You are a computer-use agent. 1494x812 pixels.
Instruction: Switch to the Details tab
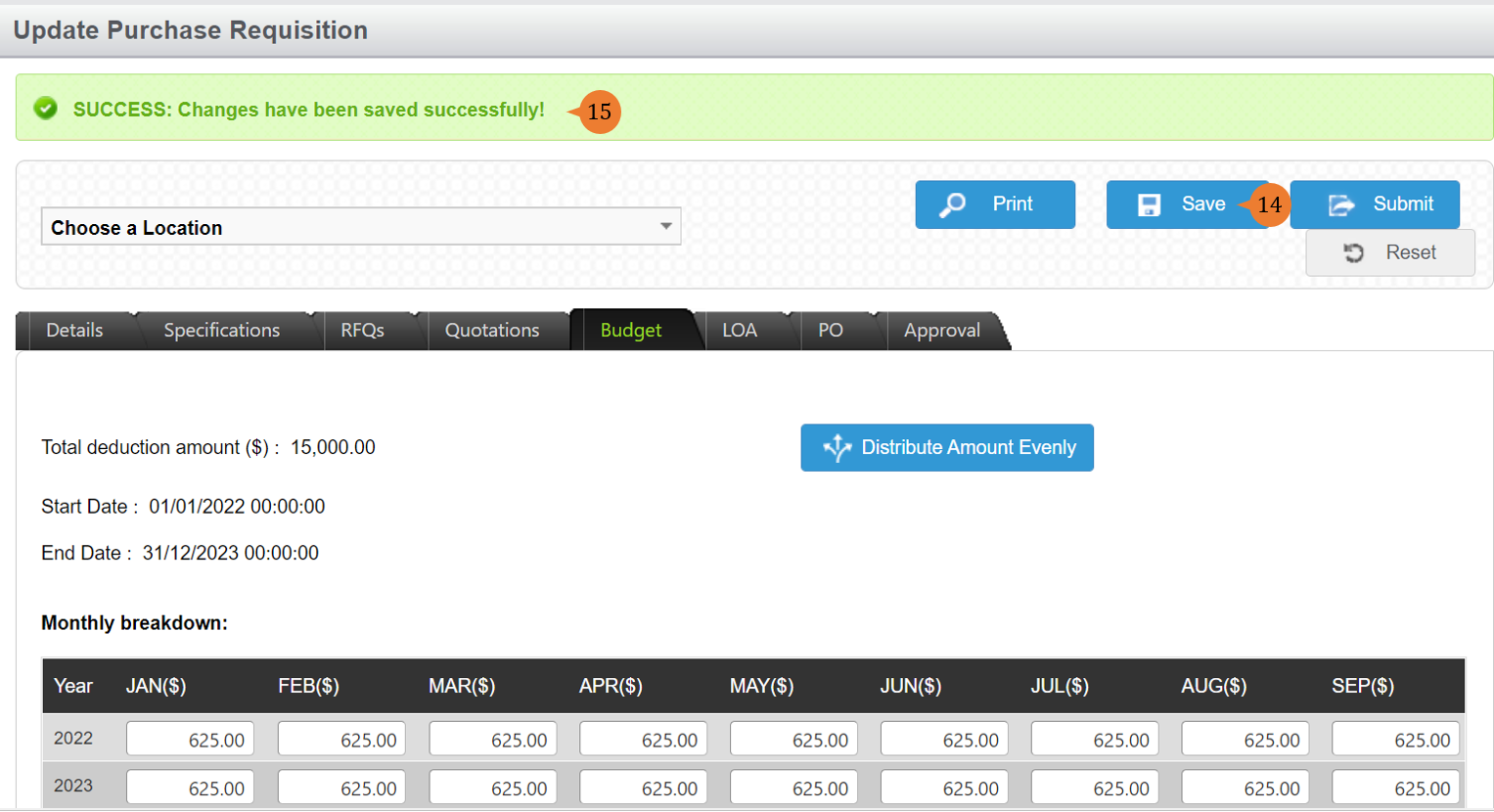74,331
